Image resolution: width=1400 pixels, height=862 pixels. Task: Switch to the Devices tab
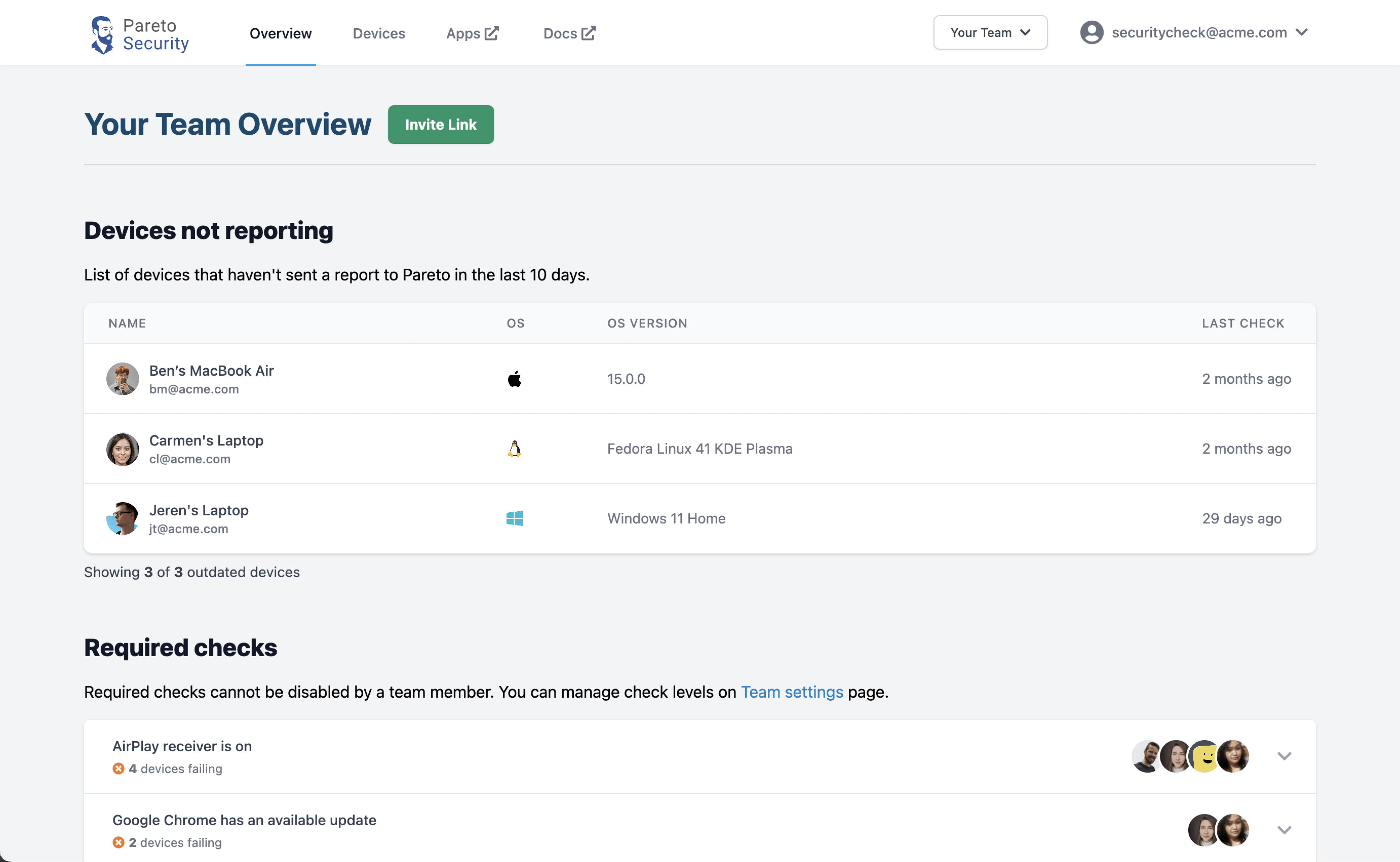click(x=379, y=34)
